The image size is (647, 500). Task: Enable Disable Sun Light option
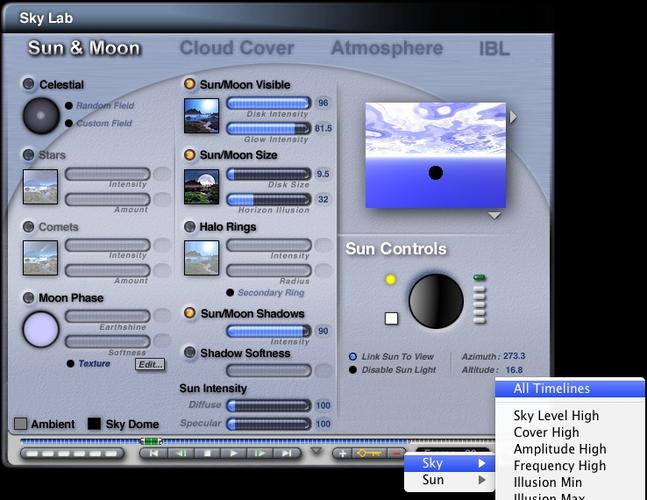tap(353, 370)
